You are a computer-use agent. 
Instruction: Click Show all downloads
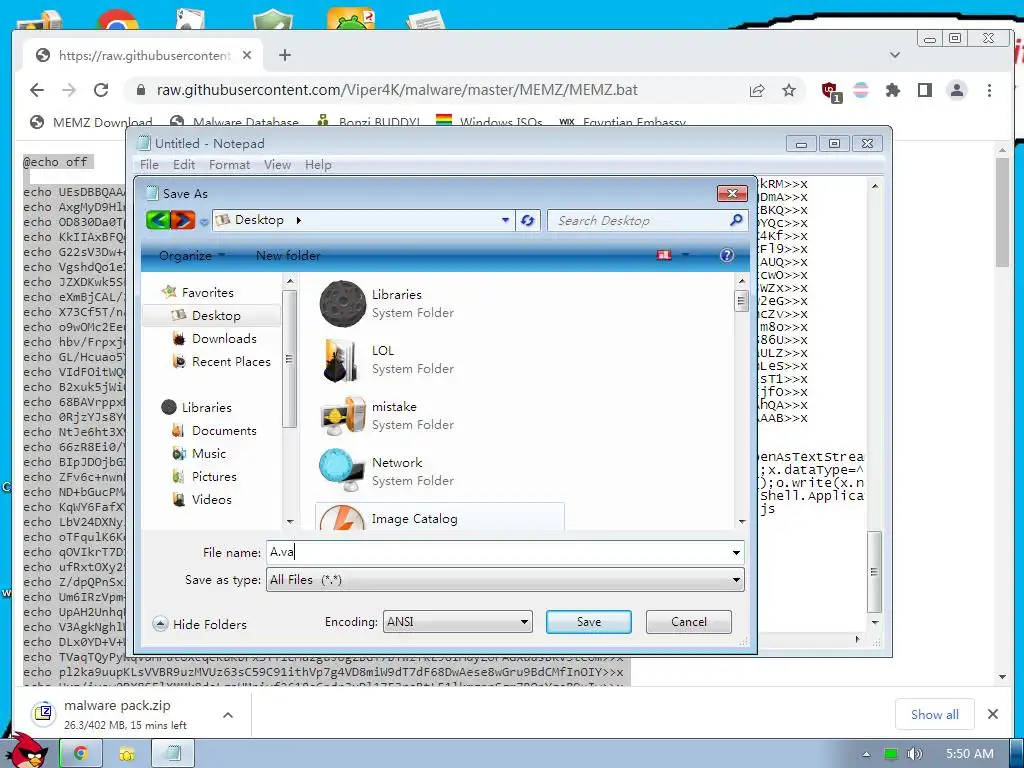(x=935, y=714)
